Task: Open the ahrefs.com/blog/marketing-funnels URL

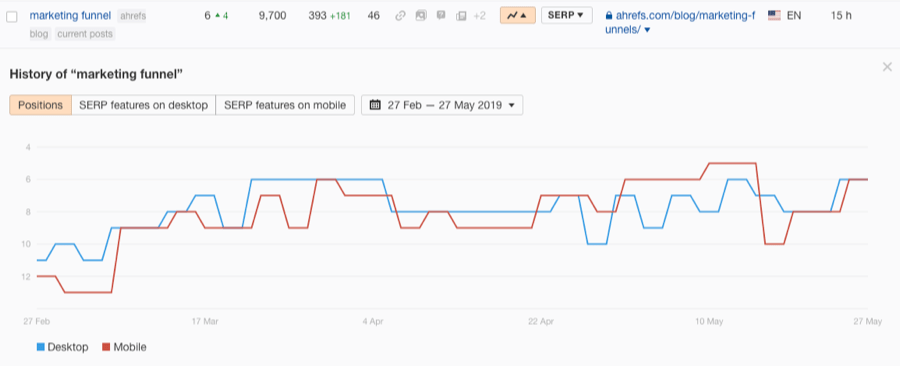Action: click(680, 22)
